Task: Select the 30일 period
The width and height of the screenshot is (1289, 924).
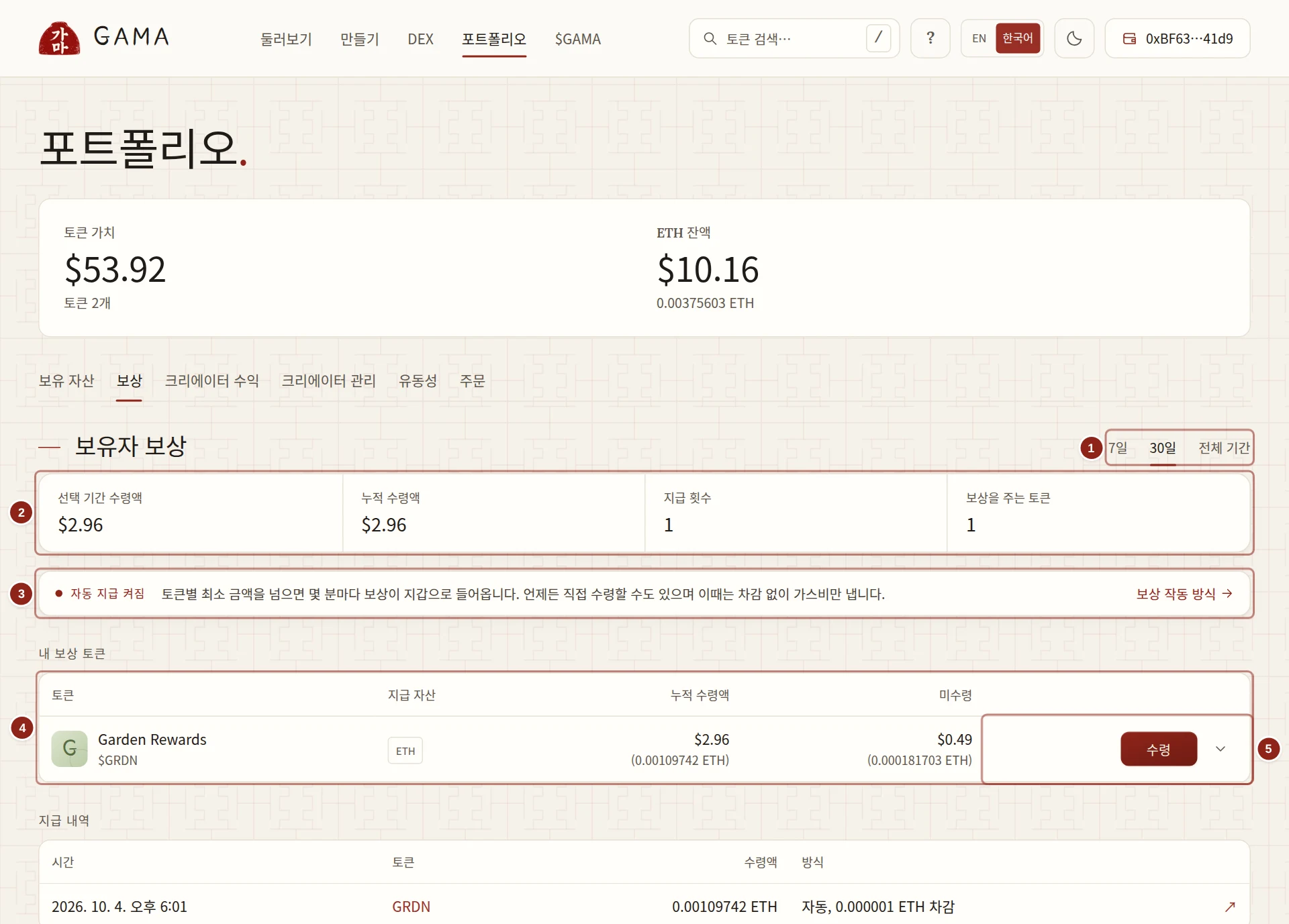Action: (x=1162, y=448)
